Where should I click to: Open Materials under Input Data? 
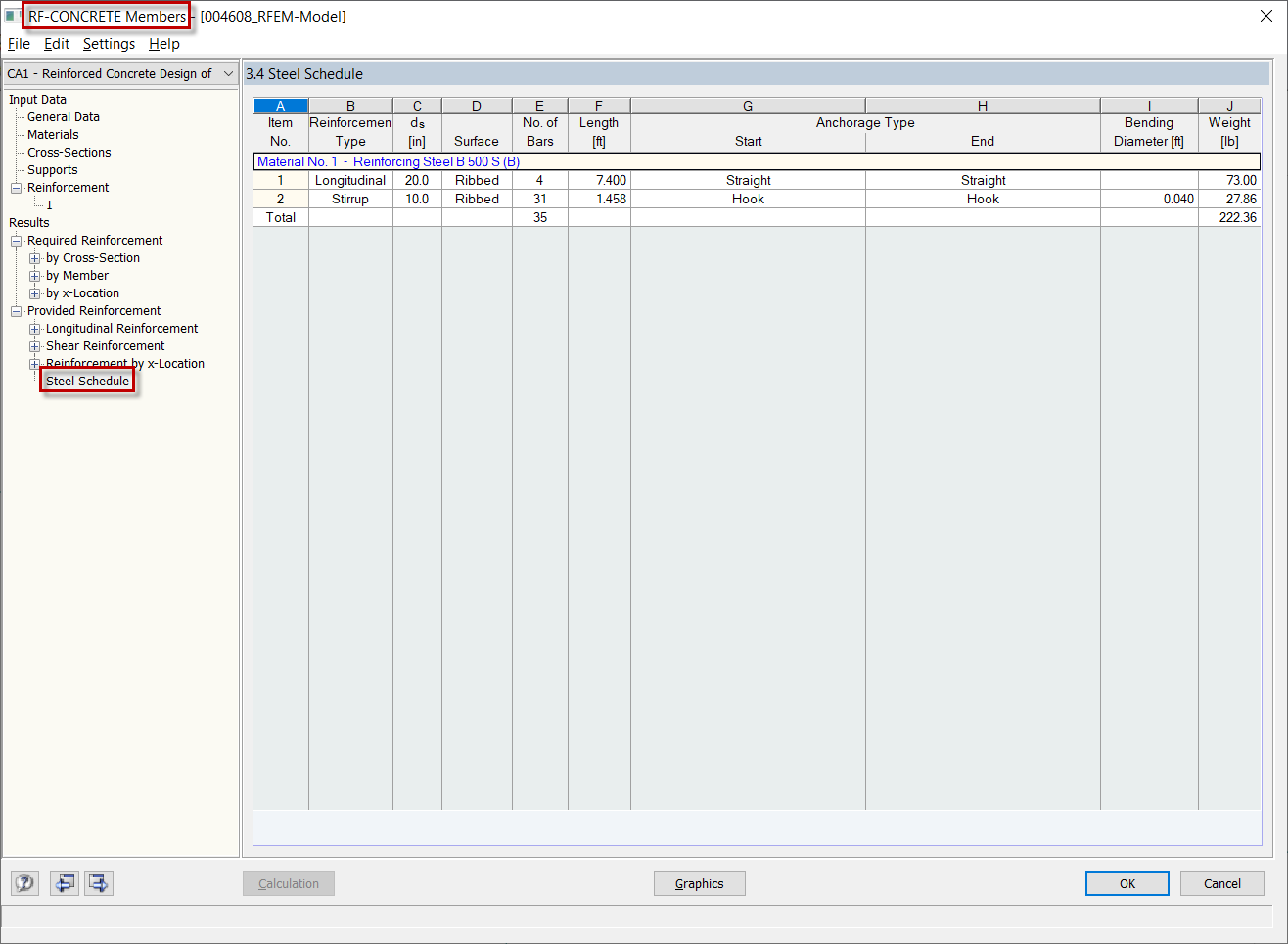pos(53,134)
